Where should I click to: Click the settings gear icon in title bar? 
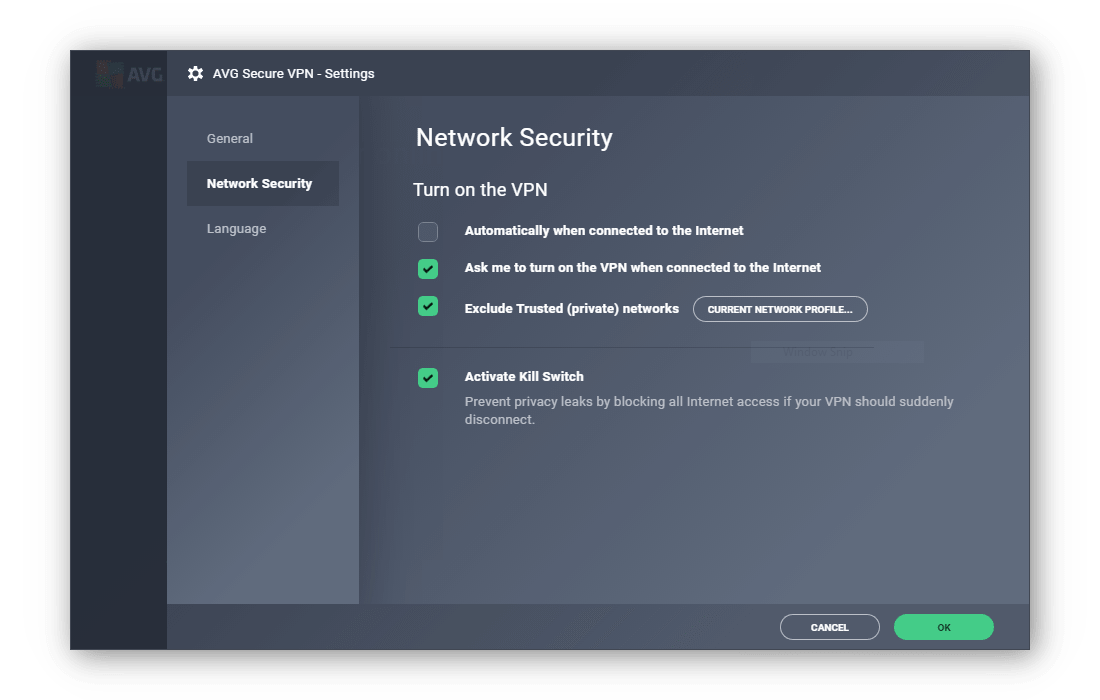click(x=195, y=74)
